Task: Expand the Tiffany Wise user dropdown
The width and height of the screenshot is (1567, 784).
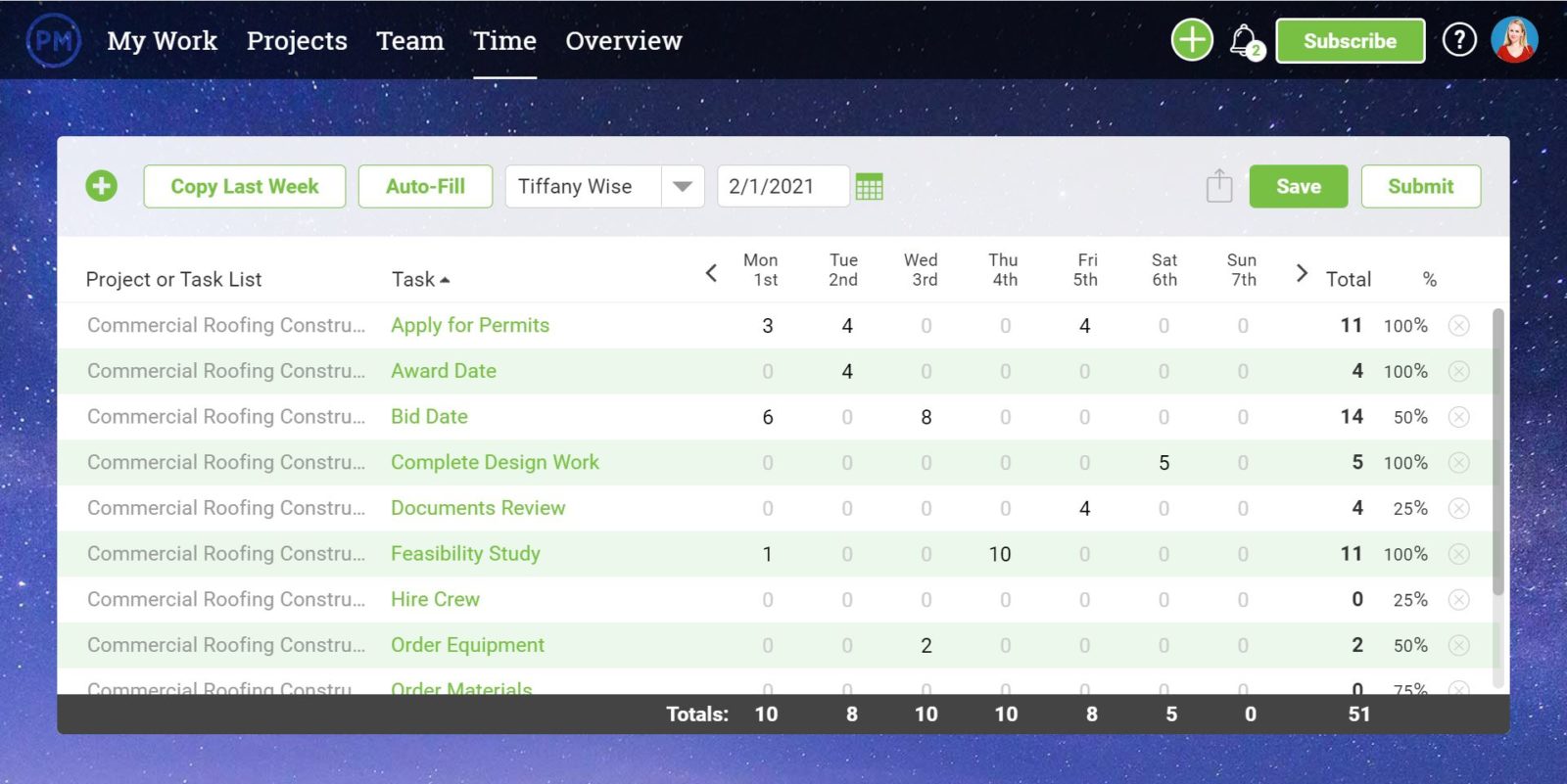Action: 683,186
